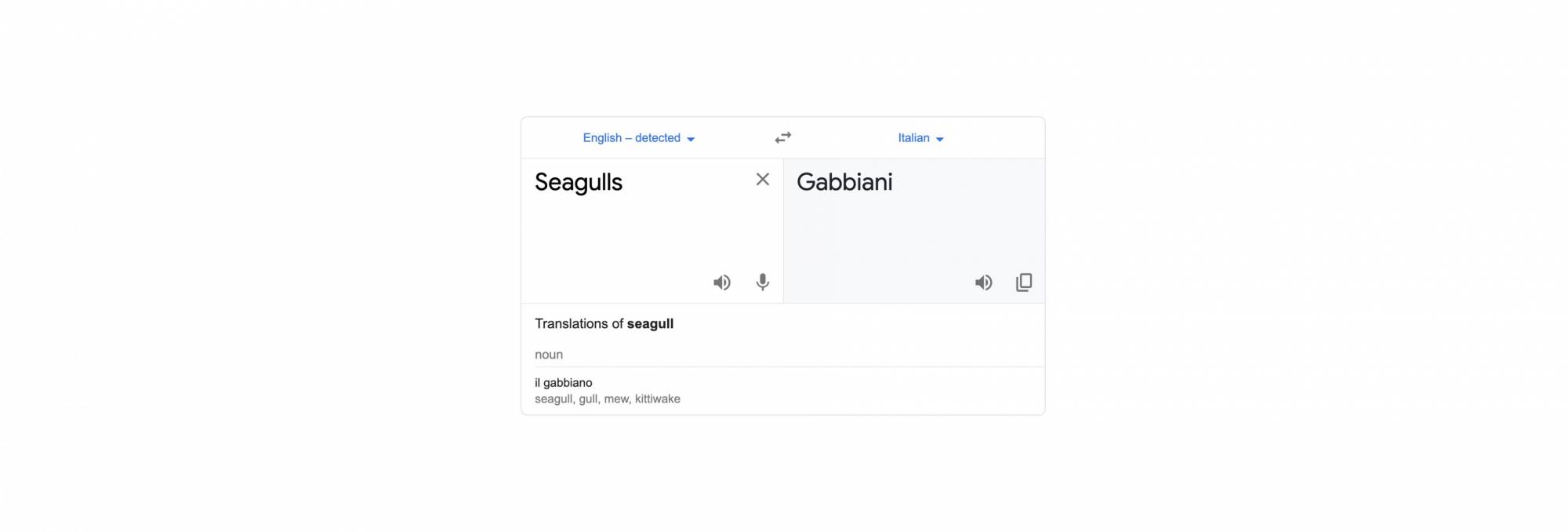Clear the source text with the X
Image resolution: width=1568 pixels, height=532 pixels.
(762, 180)
